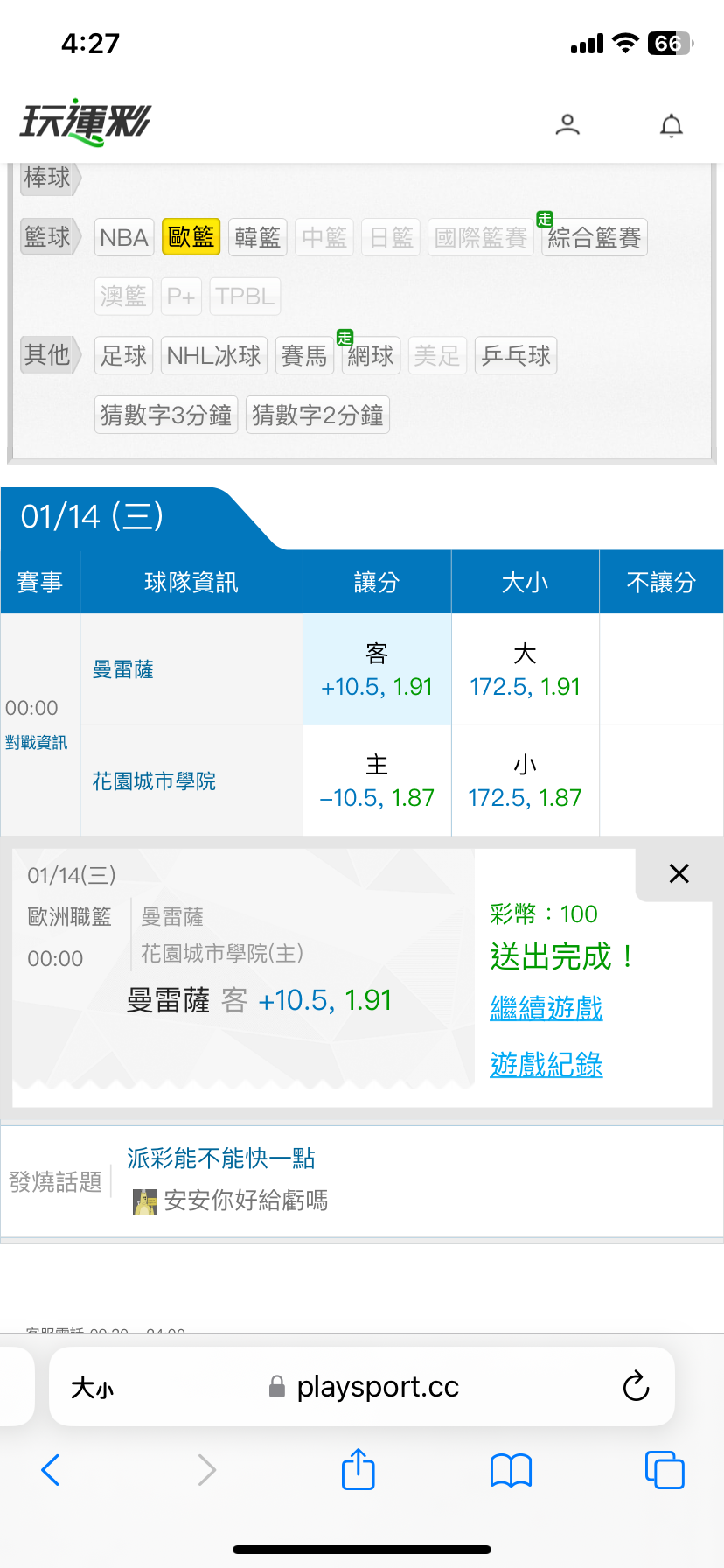Select the 客 +10.5, 1.91 spread option
The image size is (724, 1568).
377,670
